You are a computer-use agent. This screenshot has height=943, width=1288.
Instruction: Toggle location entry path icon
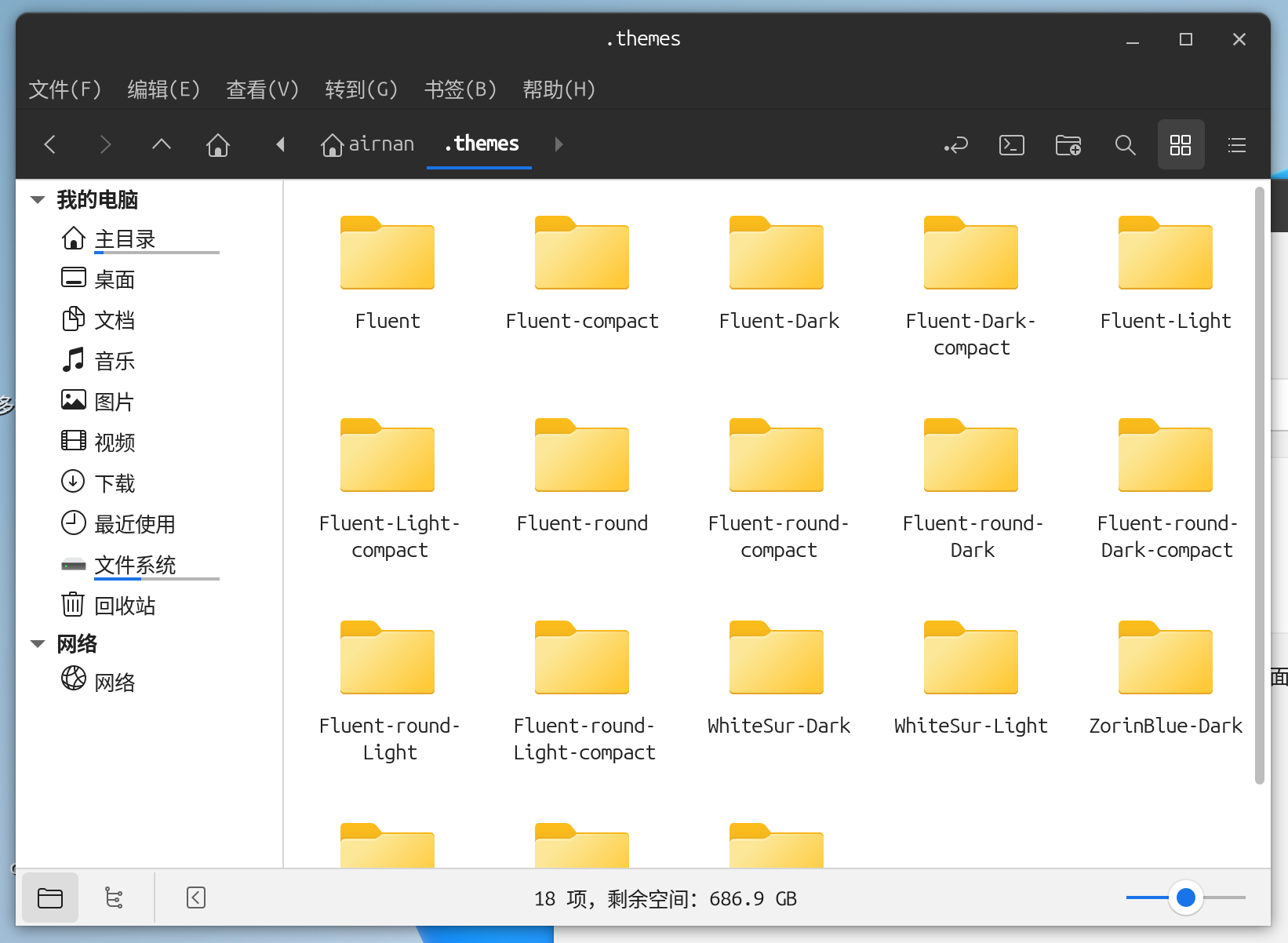(955, 145)
